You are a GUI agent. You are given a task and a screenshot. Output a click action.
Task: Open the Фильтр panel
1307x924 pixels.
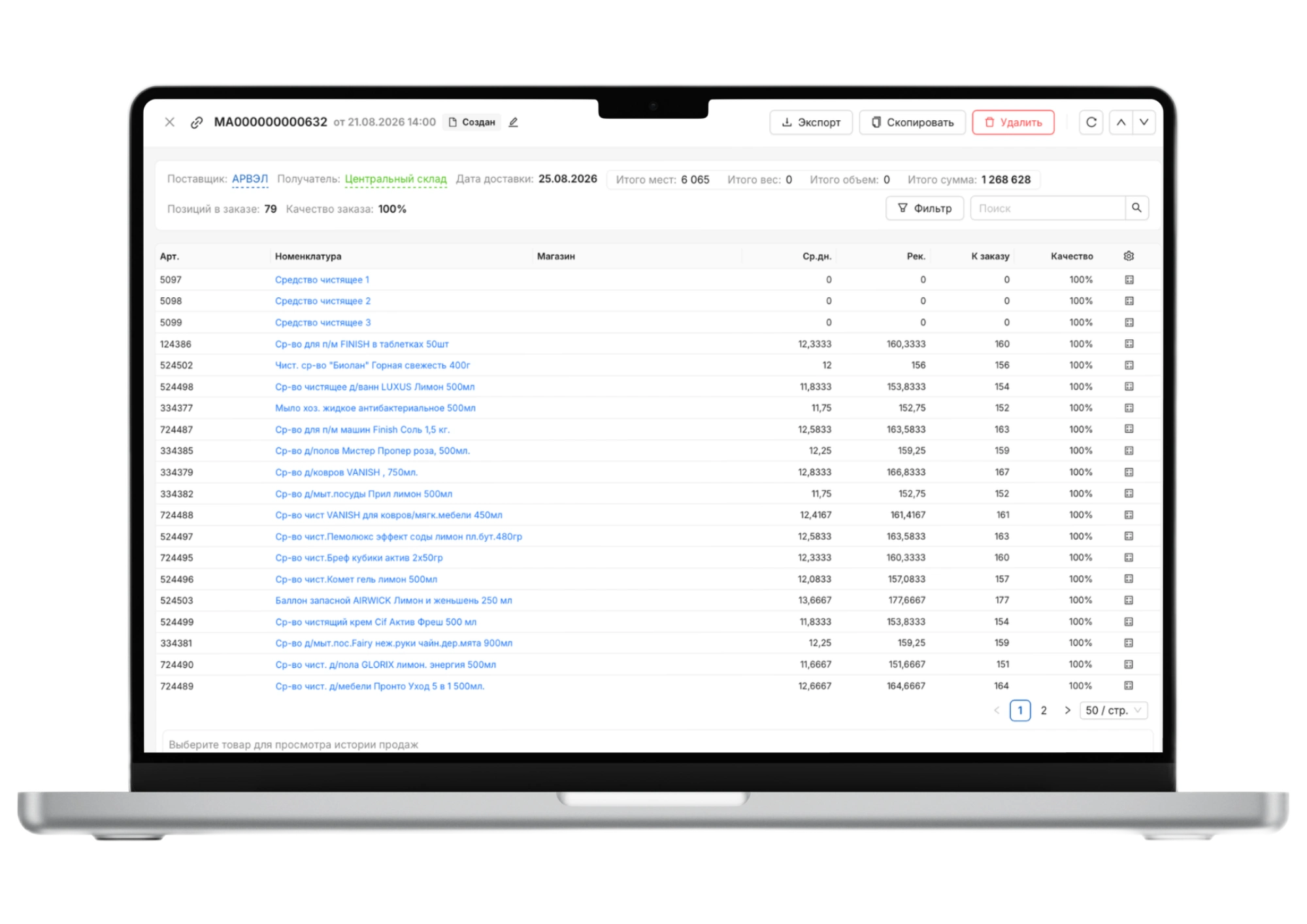click(925, 208)
